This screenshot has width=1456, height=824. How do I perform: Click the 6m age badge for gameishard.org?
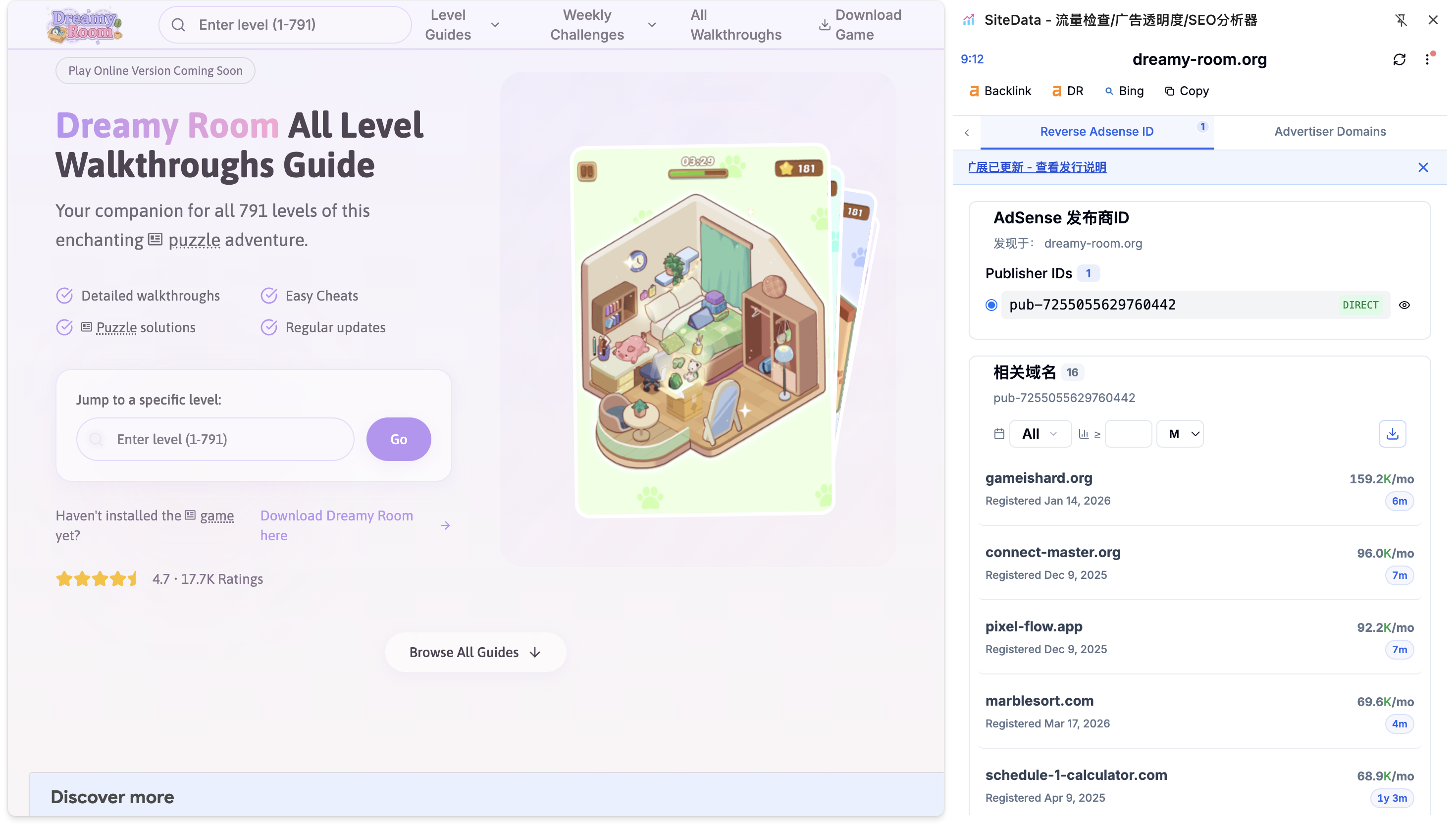click(1399, 502)
